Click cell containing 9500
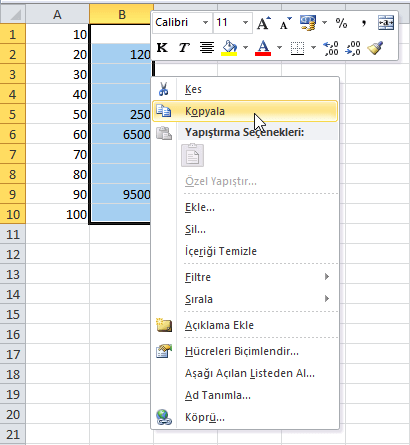410x445 pixels. pos(121,194)
